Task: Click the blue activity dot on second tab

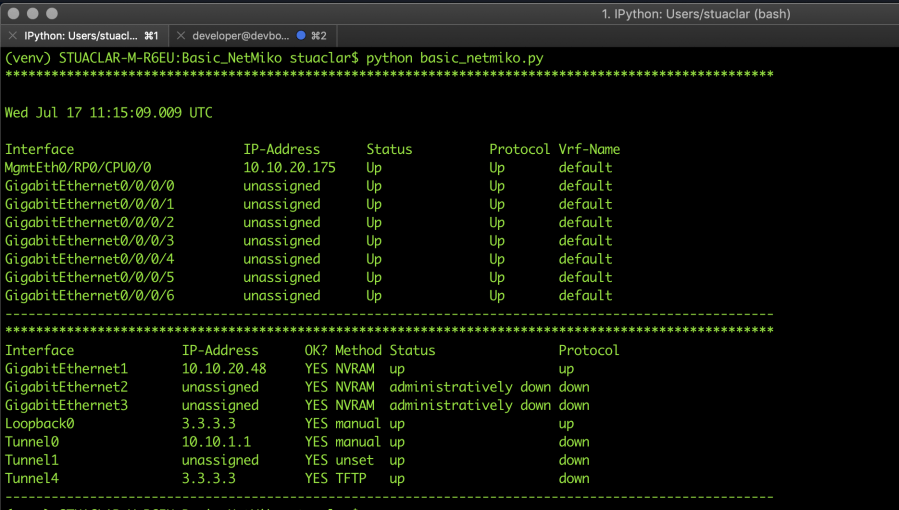Action: 301,35
